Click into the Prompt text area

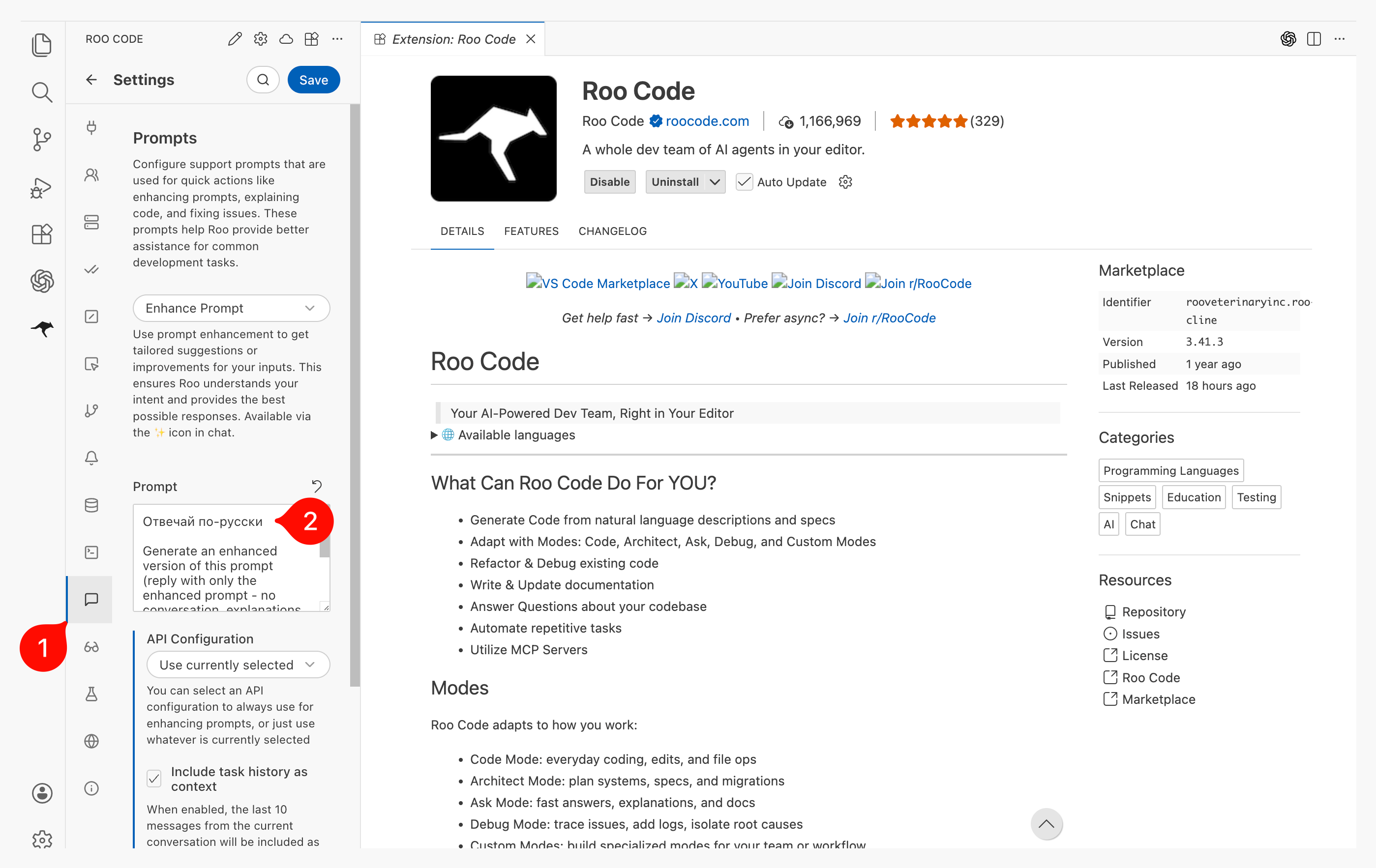coord(229,571)
